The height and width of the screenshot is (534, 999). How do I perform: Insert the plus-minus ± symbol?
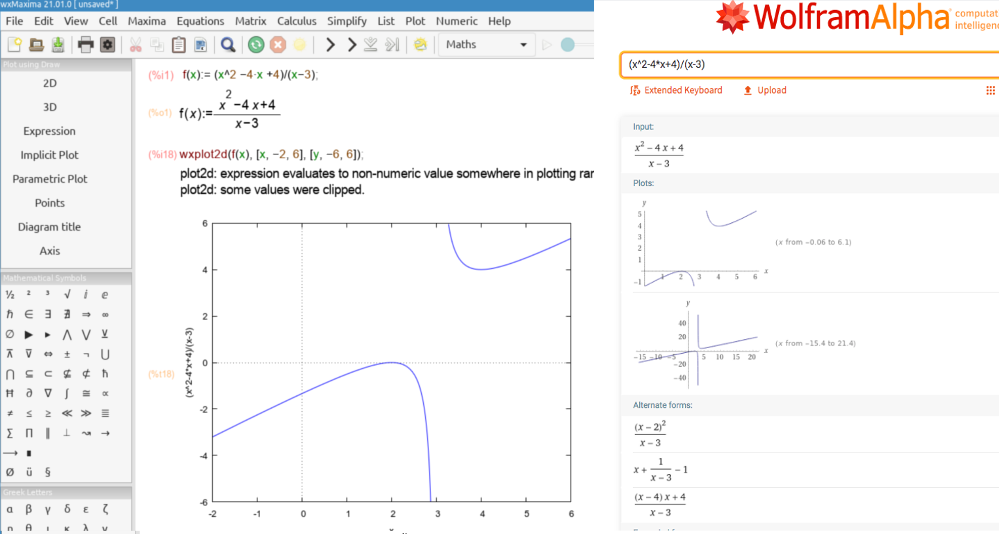tap(67, 354)
